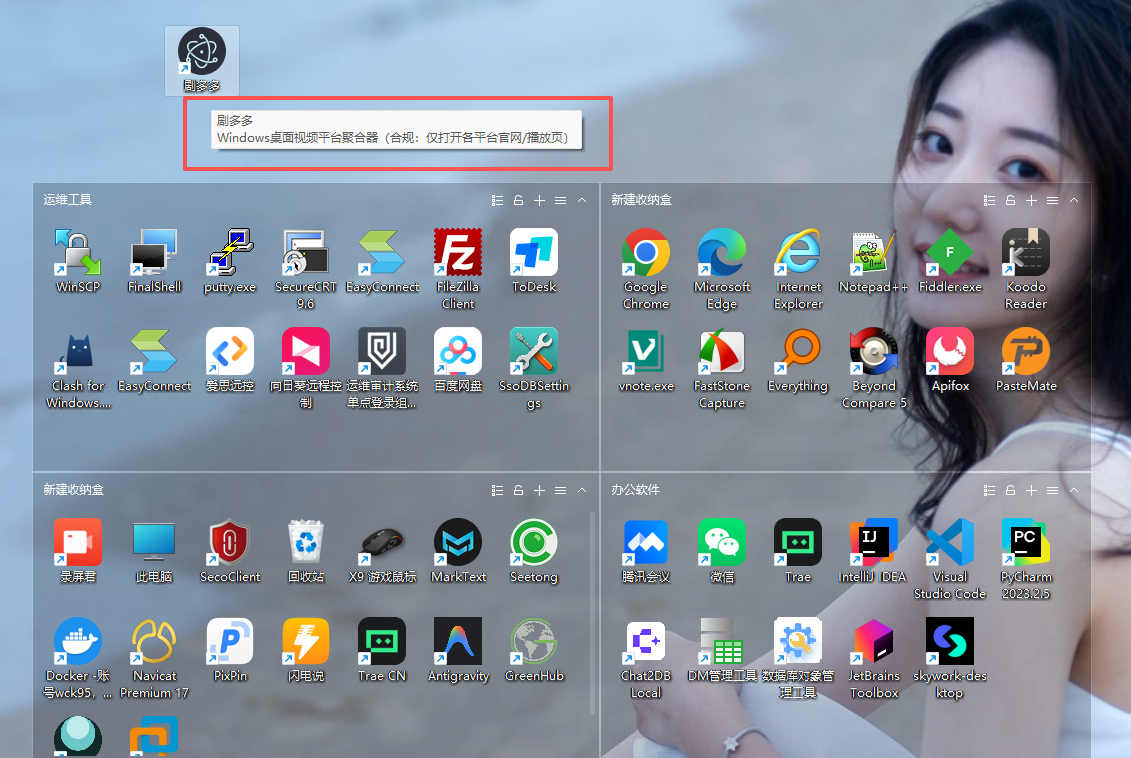Toggle the lock on the 运维工具 box
1131x758 pixels.
pos(518,200)
